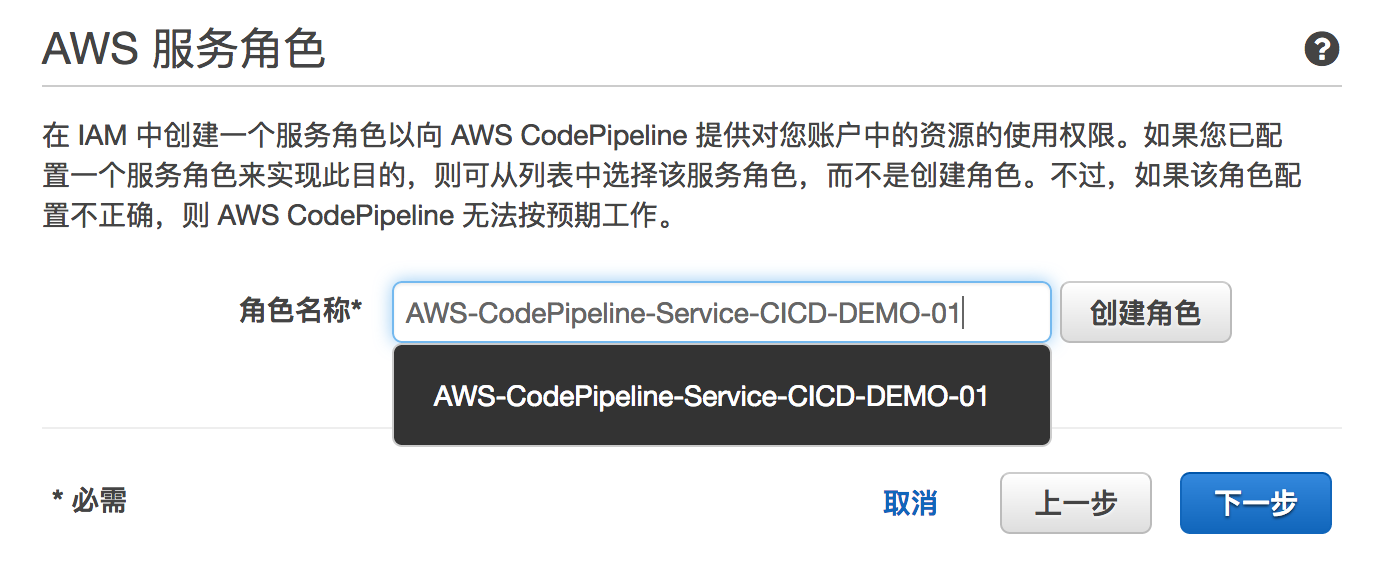Click the divider line under the heading
The width and height of the screenshot is (1374, 584).
[690, 87]
